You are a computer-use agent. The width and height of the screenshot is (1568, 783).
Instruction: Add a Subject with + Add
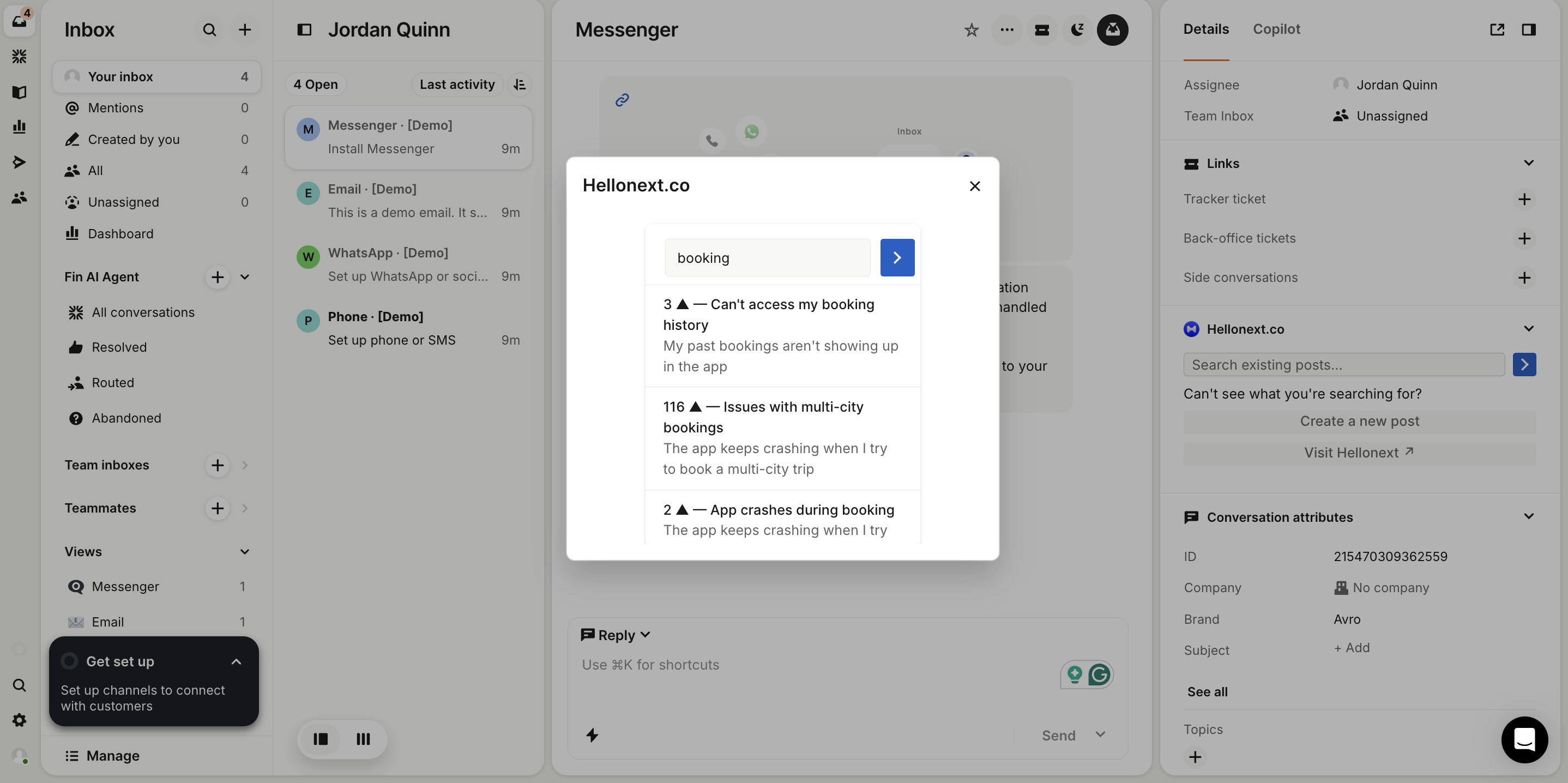(x=1352, y=648)
